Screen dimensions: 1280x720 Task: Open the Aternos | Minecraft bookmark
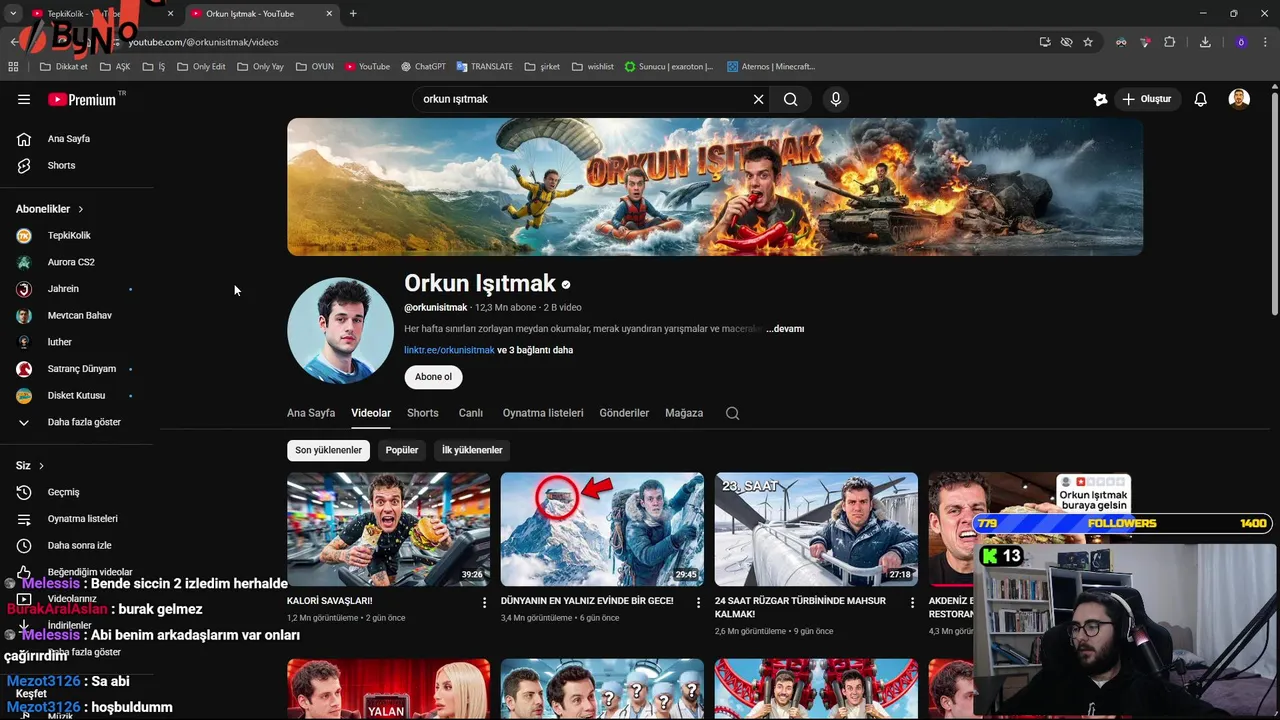(x=771, y=67)
